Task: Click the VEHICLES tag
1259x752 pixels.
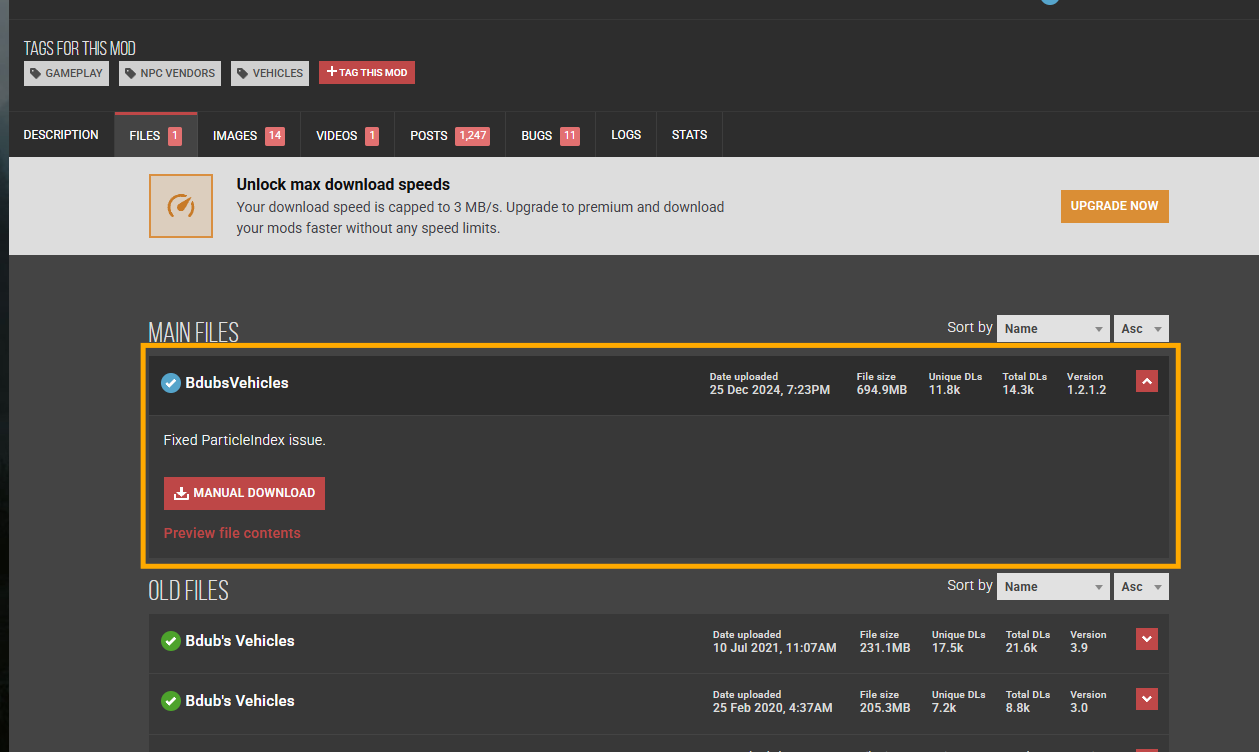Action: coord(270,73)
